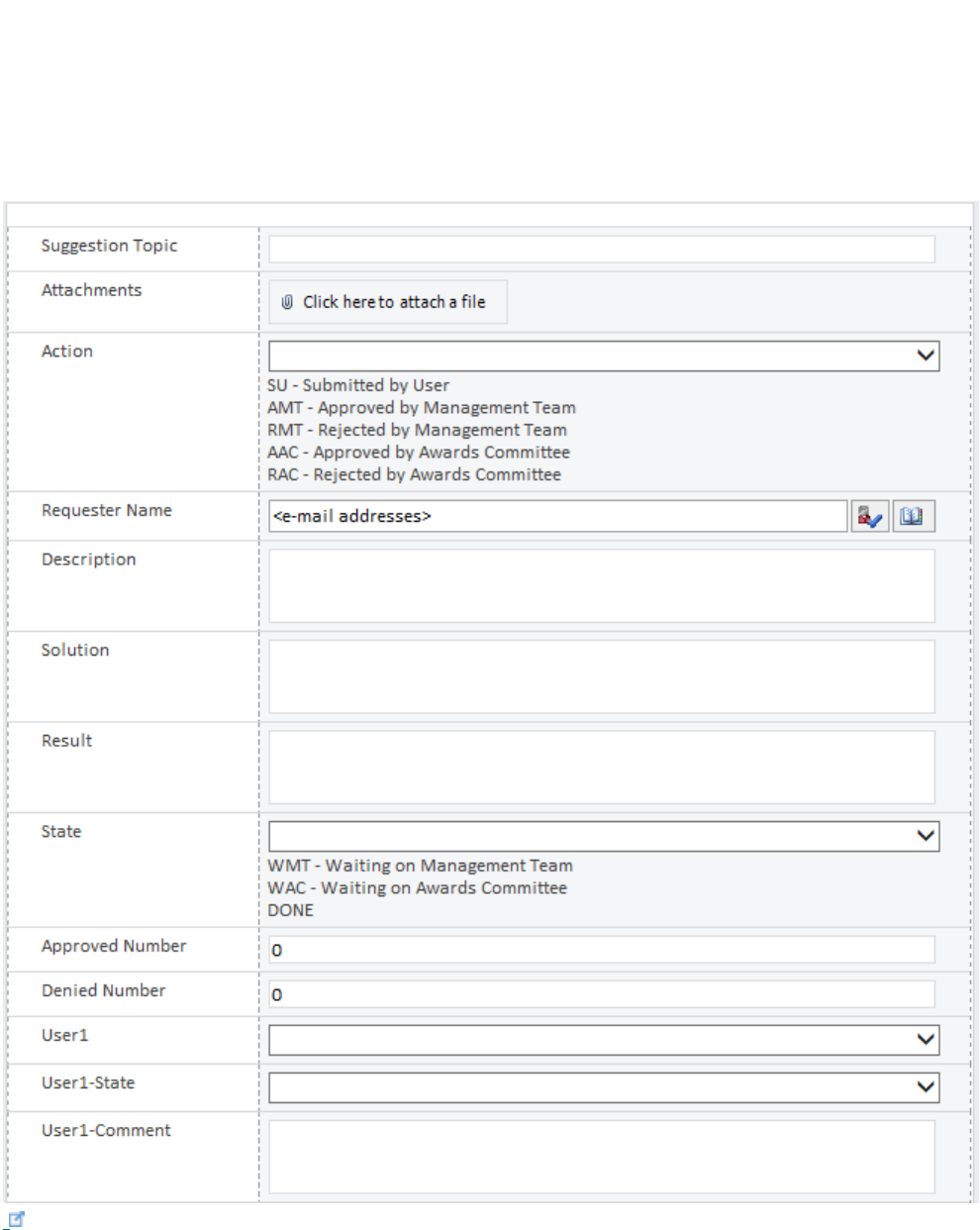
Task: Focus the Suggestion Topic text field
Action: (x=601, y=249)
